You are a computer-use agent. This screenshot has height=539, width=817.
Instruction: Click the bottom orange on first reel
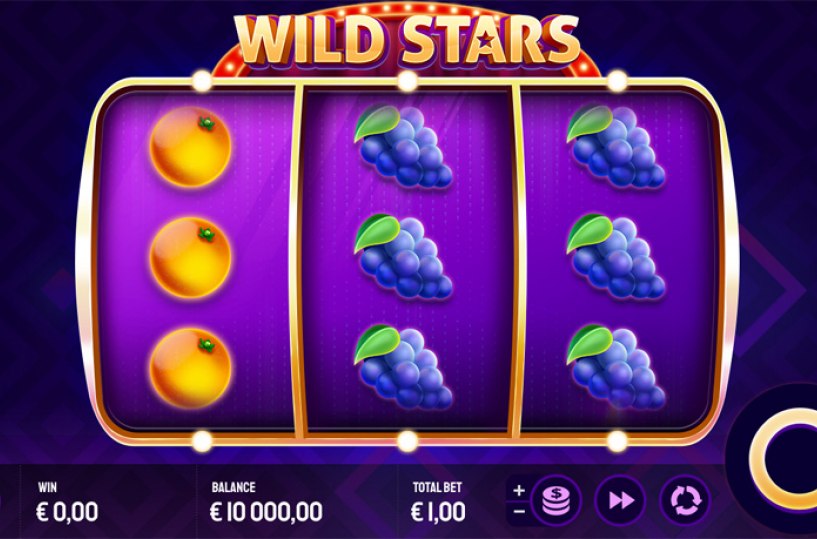(x=191, y=368)
